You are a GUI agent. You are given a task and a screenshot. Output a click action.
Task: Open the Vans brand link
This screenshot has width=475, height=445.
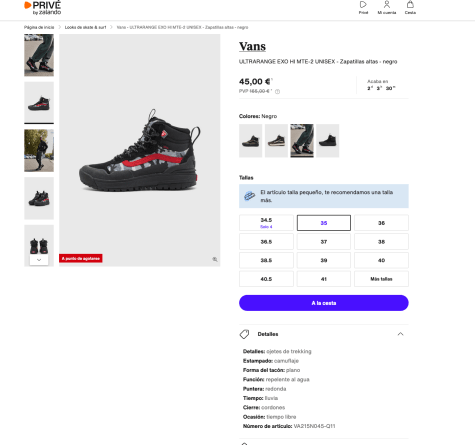coord(252,46)
